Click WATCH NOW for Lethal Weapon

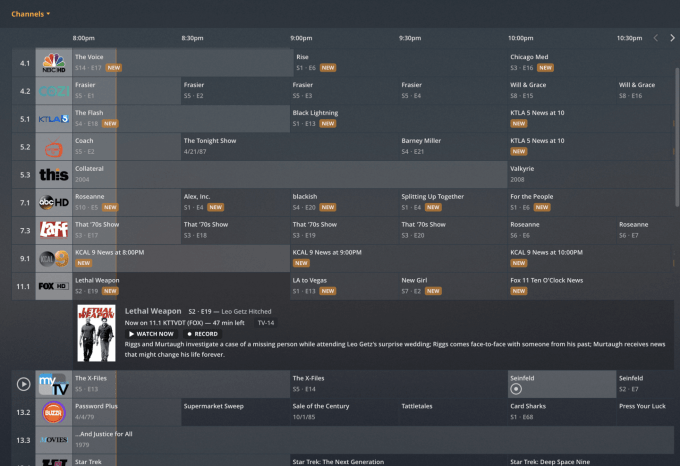pos(151,334)
